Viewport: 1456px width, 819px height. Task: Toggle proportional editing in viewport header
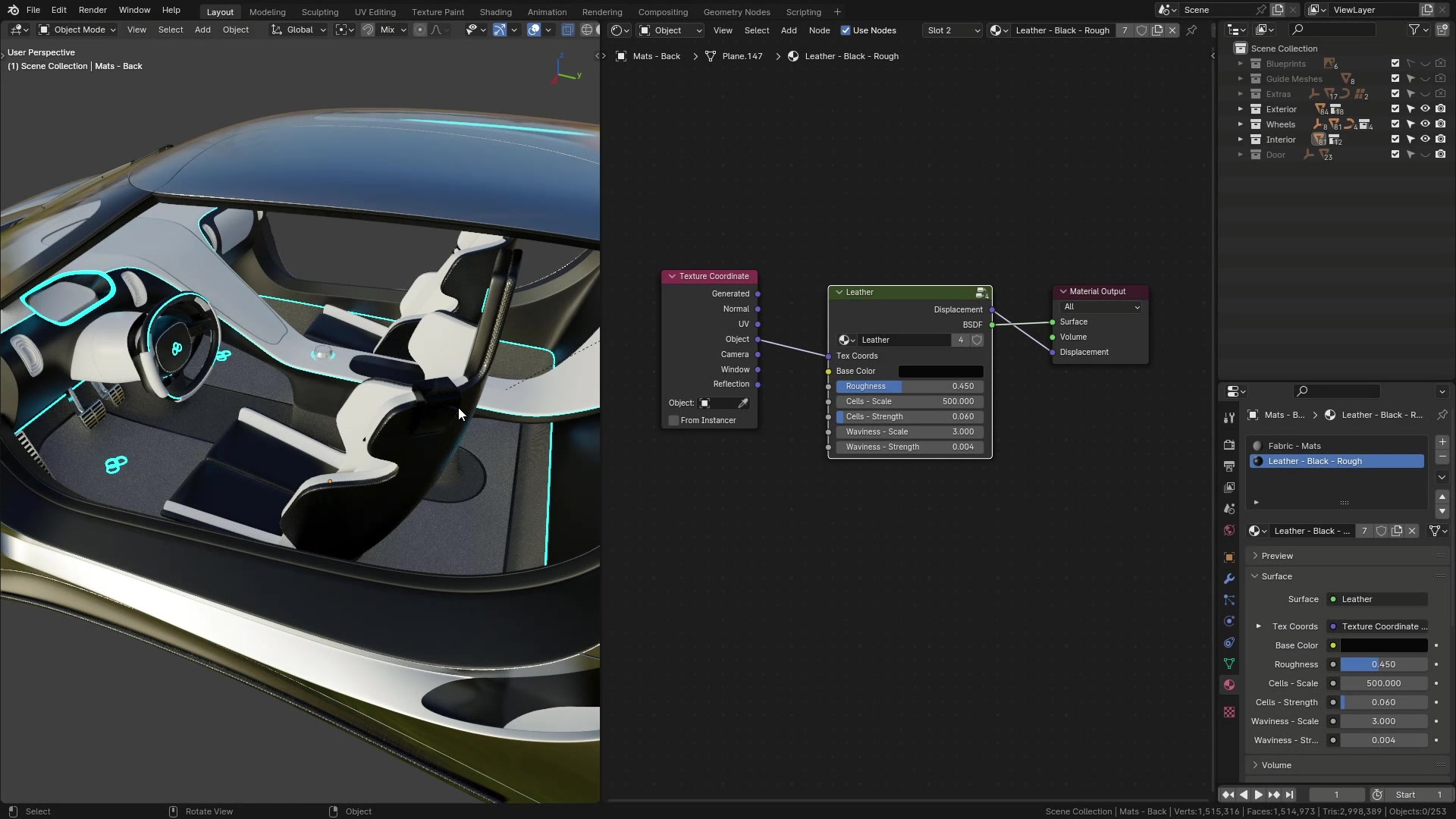coord(420,30)
